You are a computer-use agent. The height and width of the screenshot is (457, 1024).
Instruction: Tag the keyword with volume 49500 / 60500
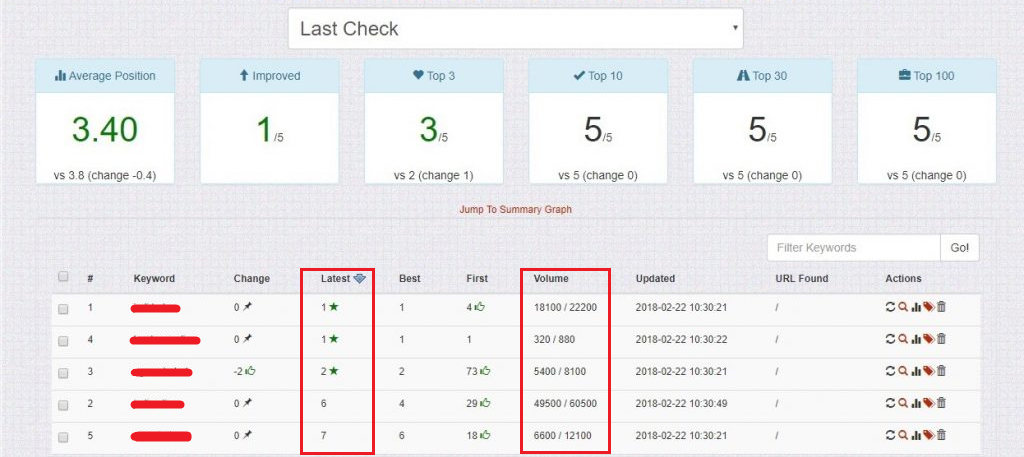929,403
